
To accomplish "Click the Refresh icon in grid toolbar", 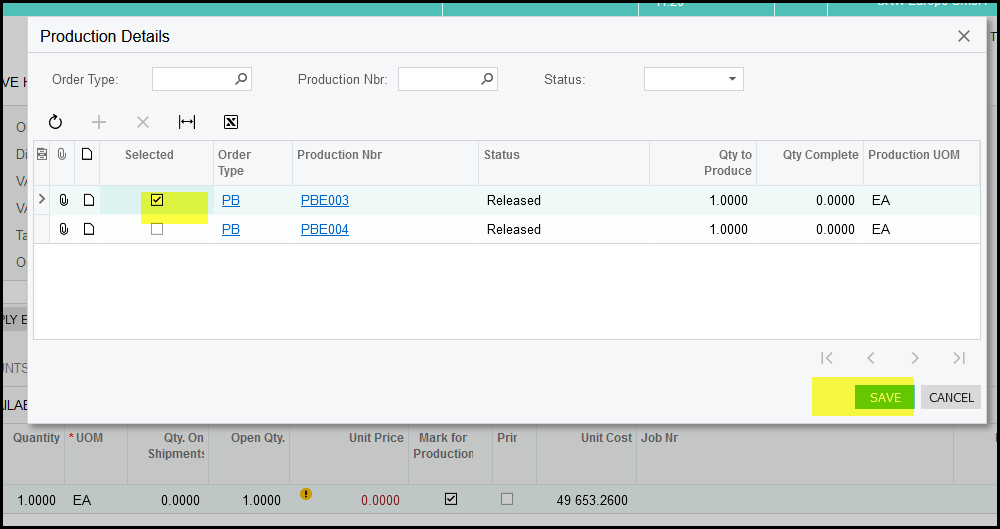I will 56,122.
